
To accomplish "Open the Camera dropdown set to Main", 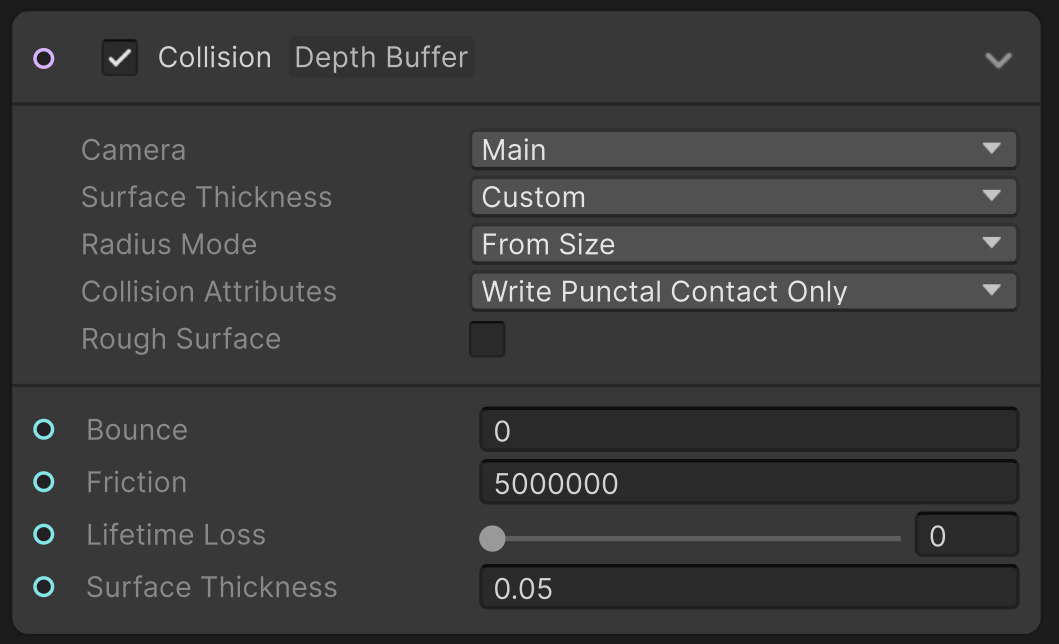I will 743,150.
